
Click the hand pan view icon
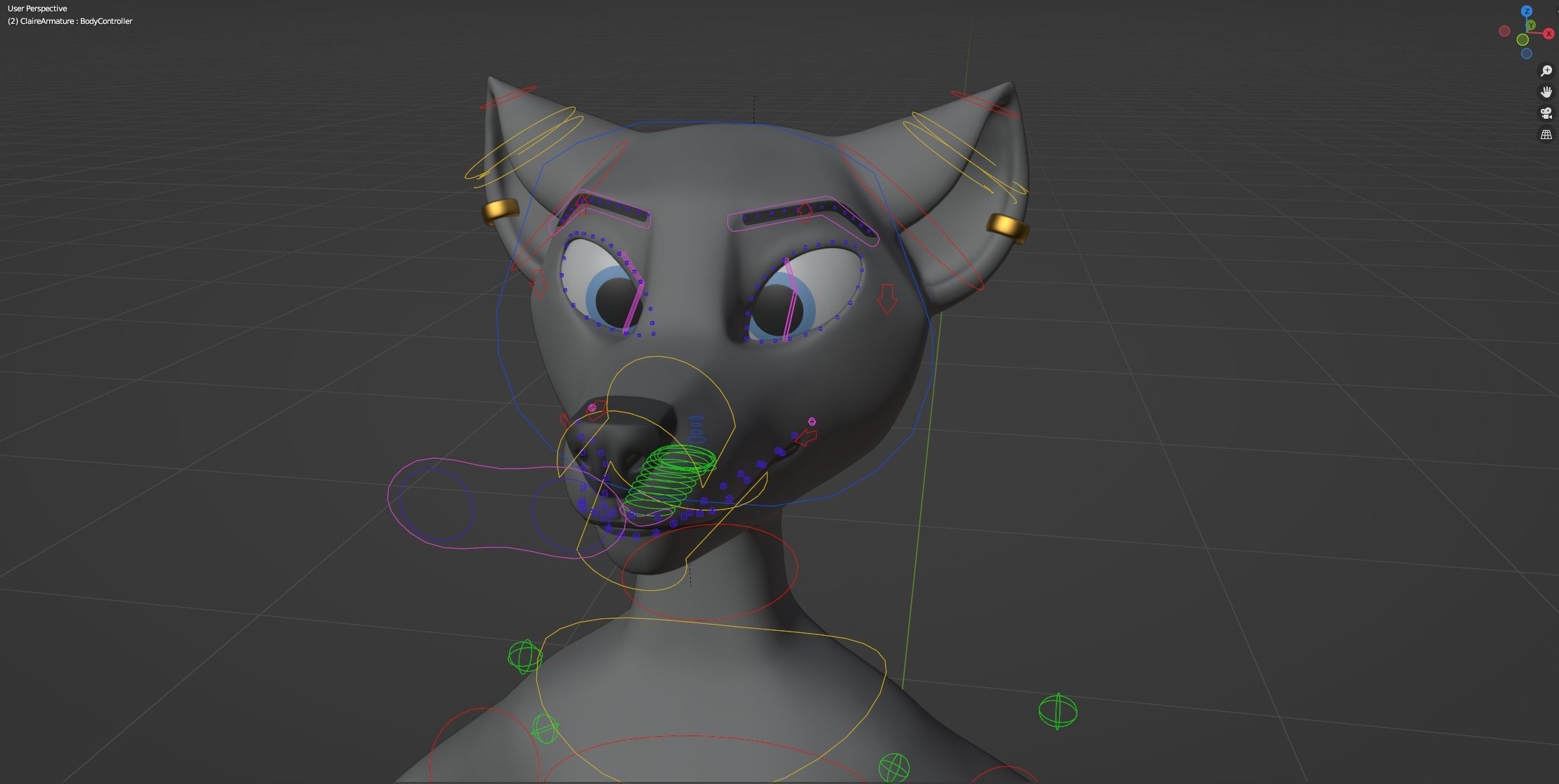[1546, 92]
